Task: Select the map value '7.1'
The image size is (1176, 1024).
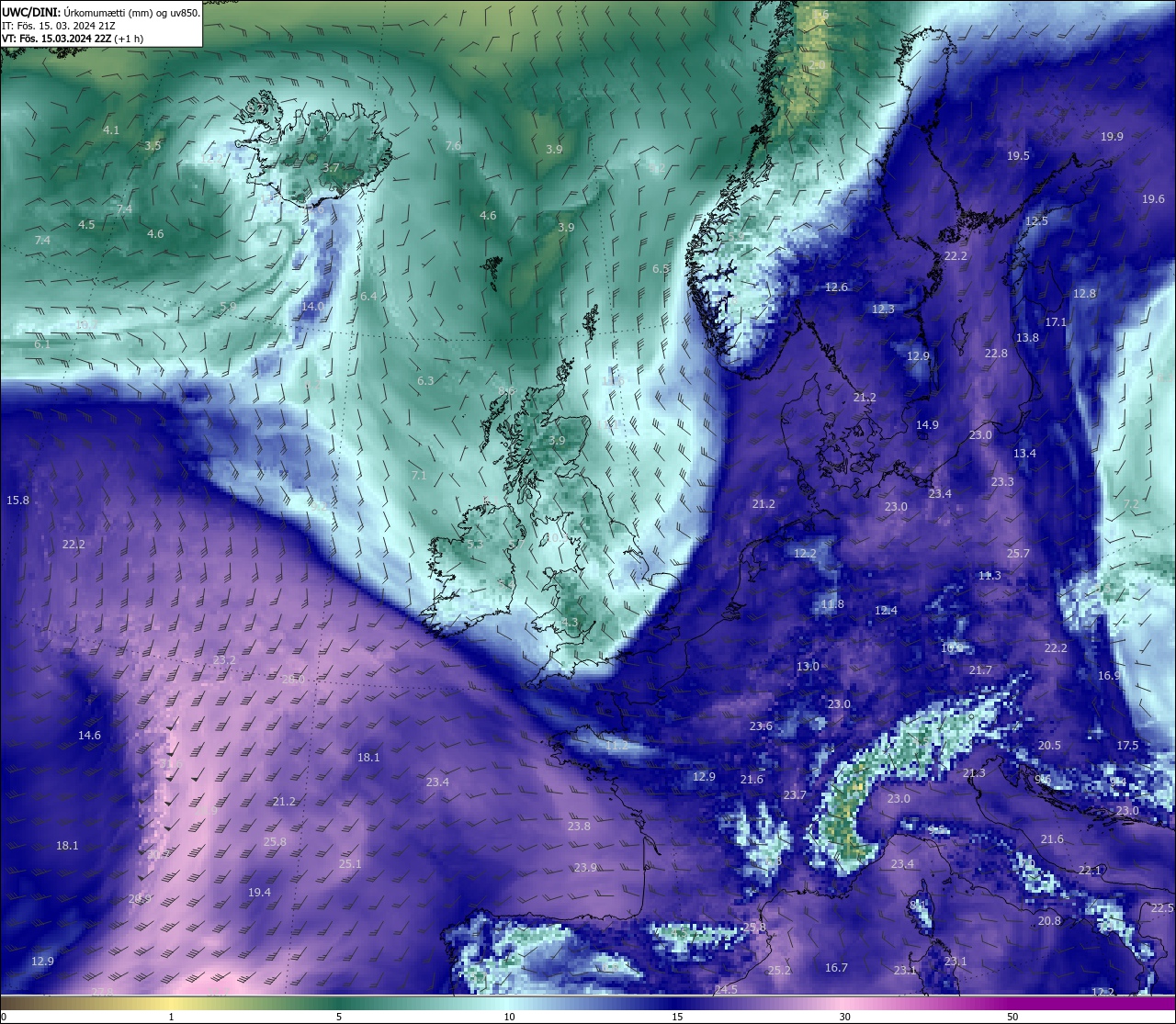Action: [419, 476]
